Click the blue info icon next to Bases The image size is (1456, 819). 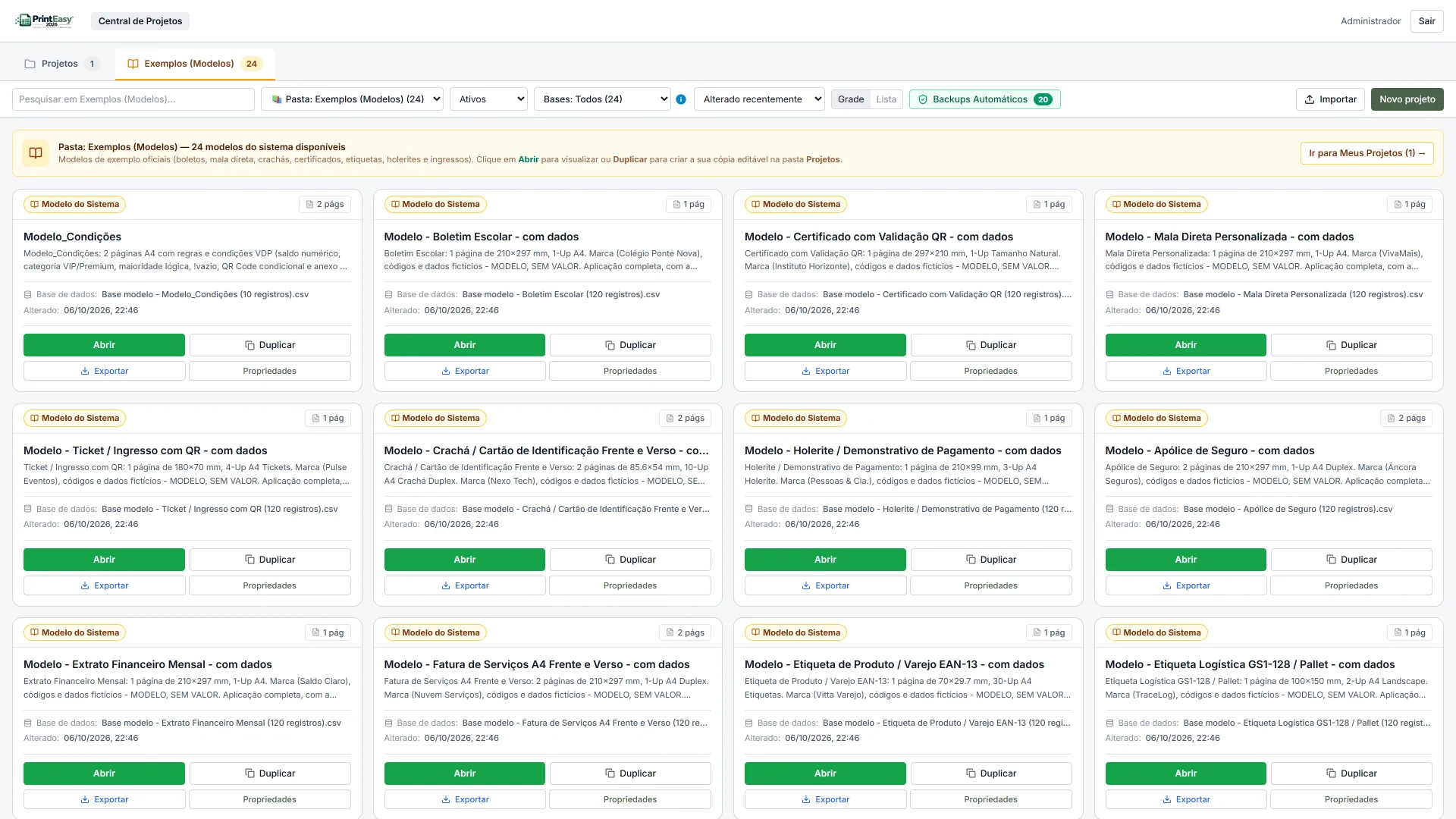[681, 99]
